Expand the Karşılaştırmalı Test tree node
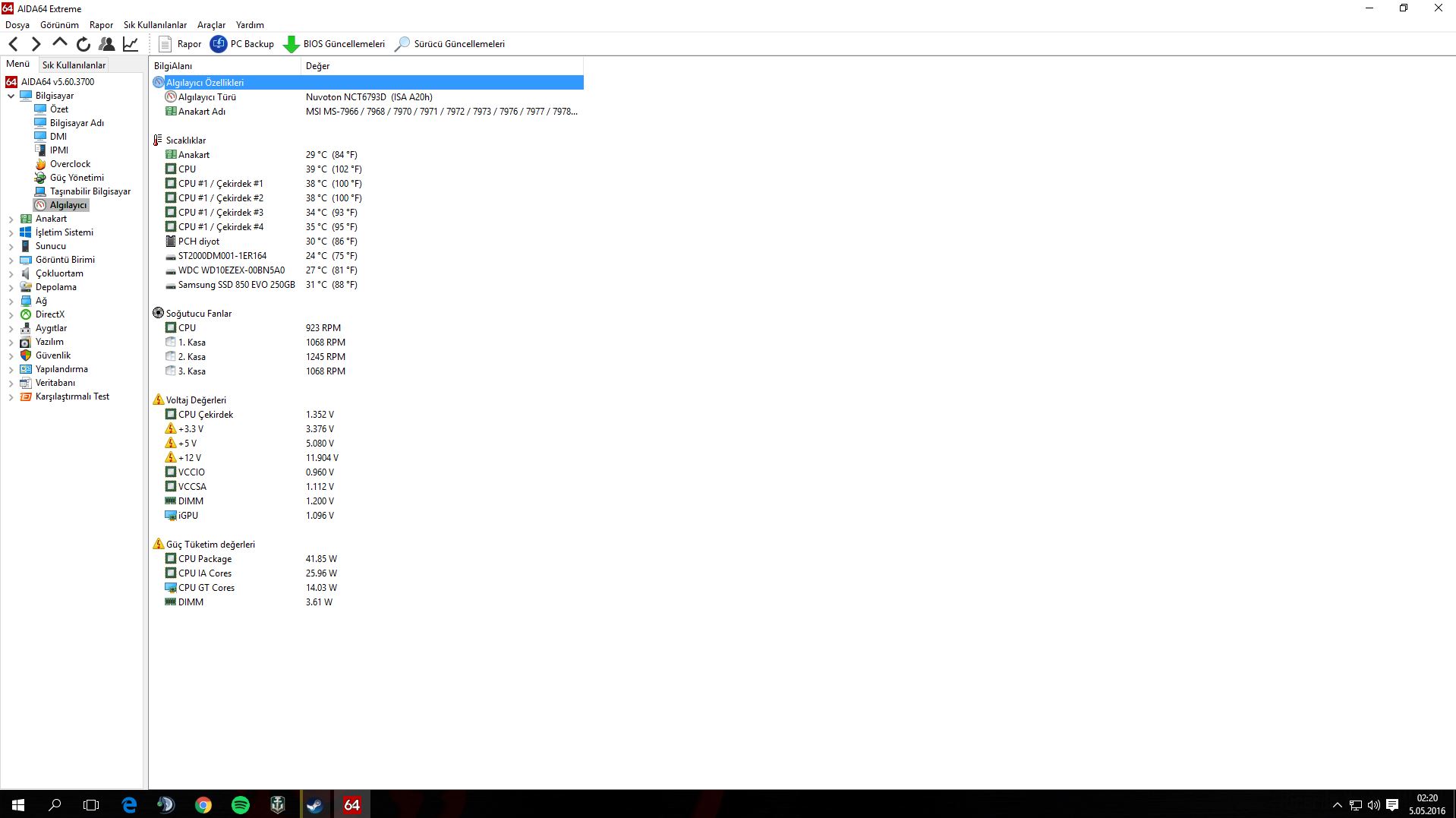 [x=11, y=396]
